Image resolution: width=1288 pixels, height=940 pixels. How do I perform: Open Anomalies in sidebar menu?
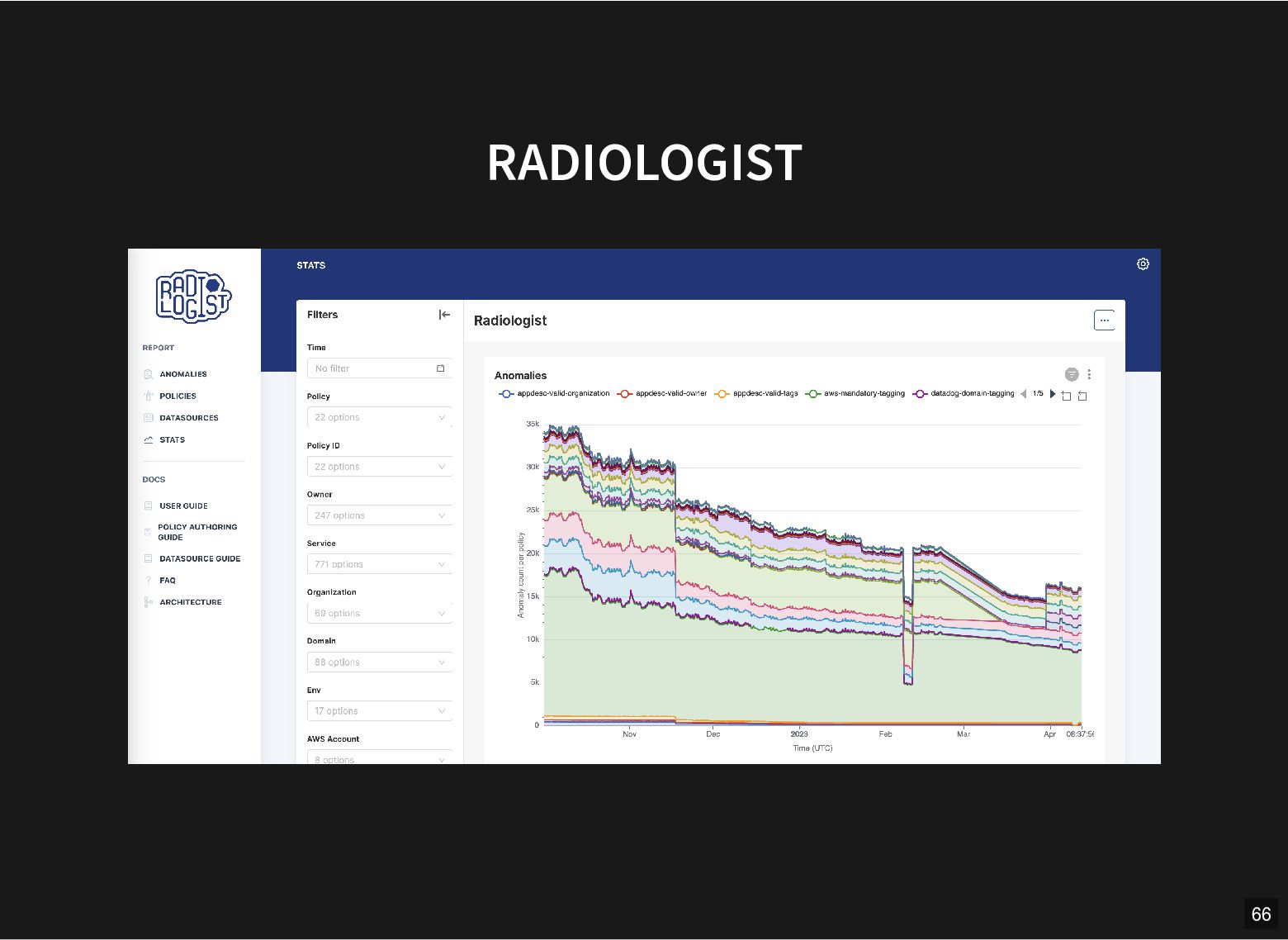click(183, 374)
